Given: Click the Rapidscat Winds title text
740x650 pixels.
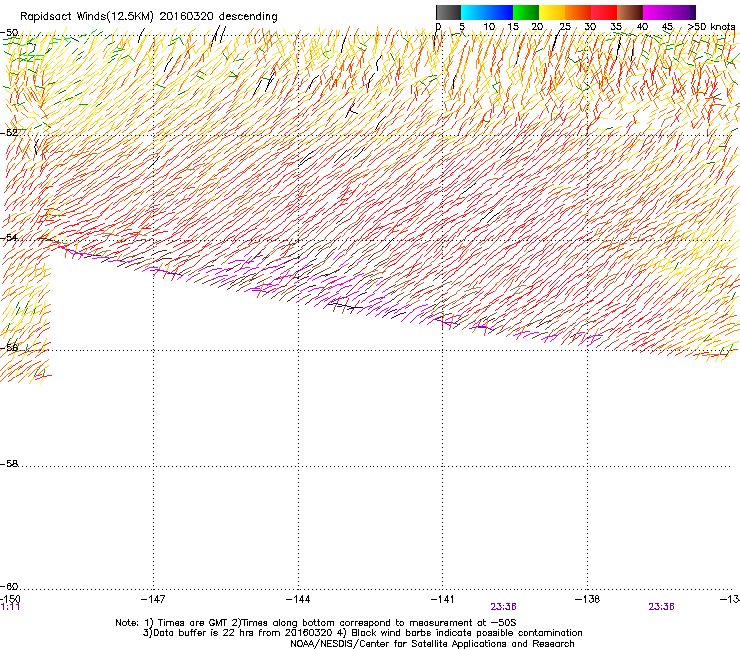Looking at the screenshot, I should 149,17.
